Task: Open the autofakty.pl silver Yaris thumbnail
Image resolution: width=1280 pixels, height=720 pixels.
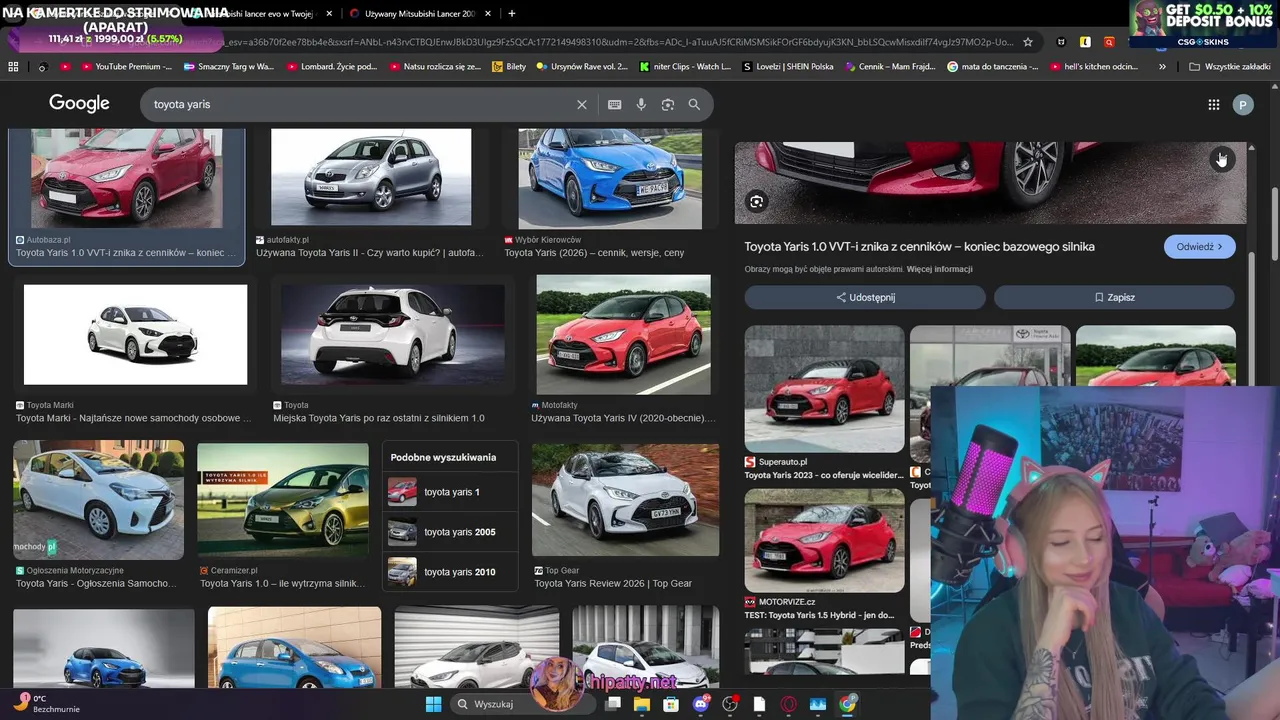Action: coord(371,177)
